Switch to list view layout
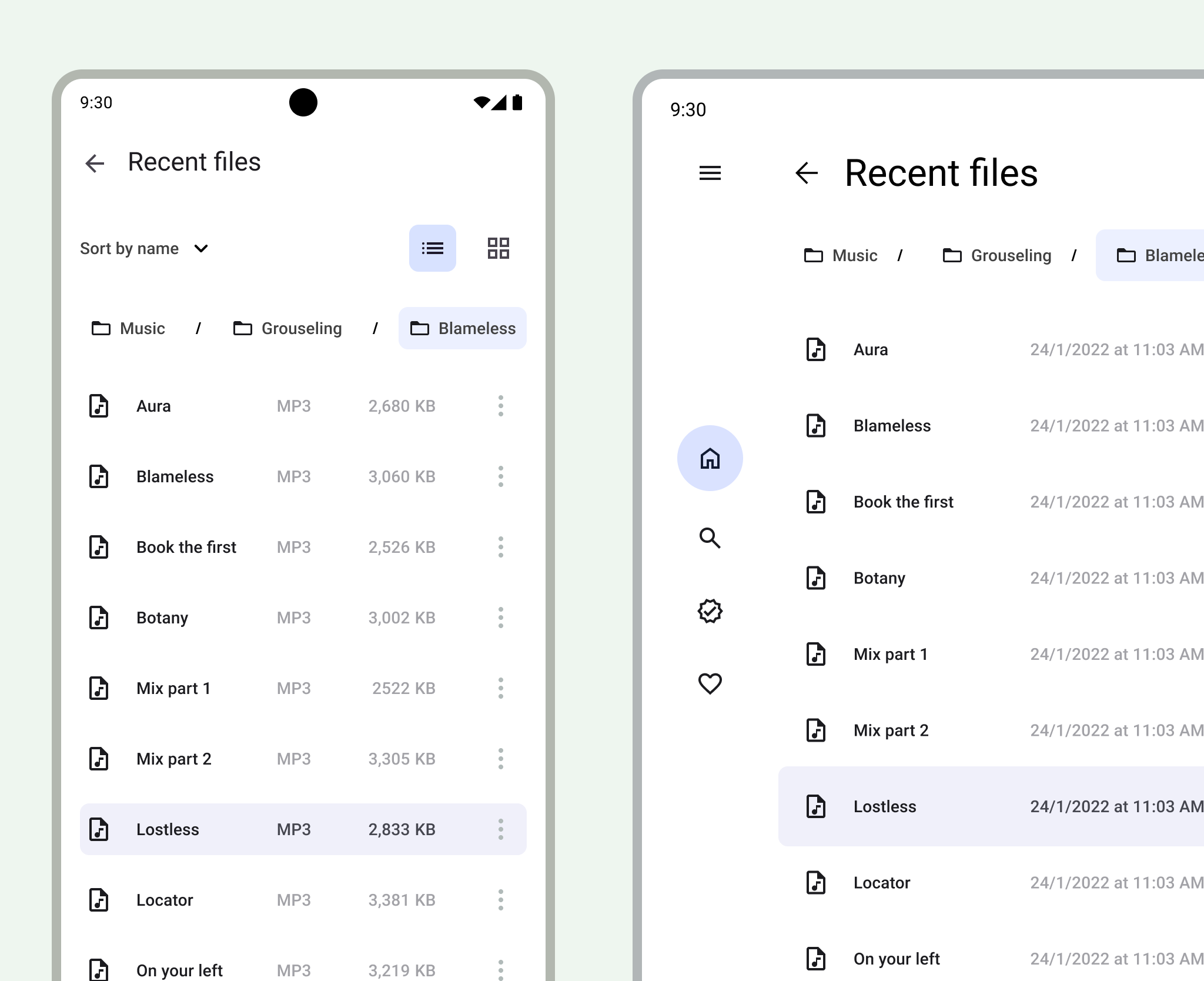The width and height of the screenshot is (1204, 981). tap(432, 248)
